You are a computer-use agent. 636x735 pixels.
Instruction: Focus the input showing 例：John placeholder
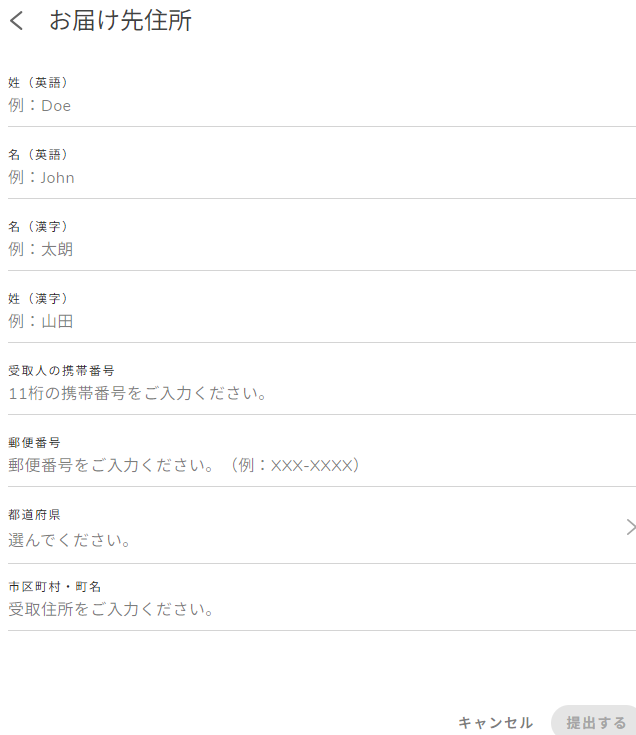click(300, 177)
